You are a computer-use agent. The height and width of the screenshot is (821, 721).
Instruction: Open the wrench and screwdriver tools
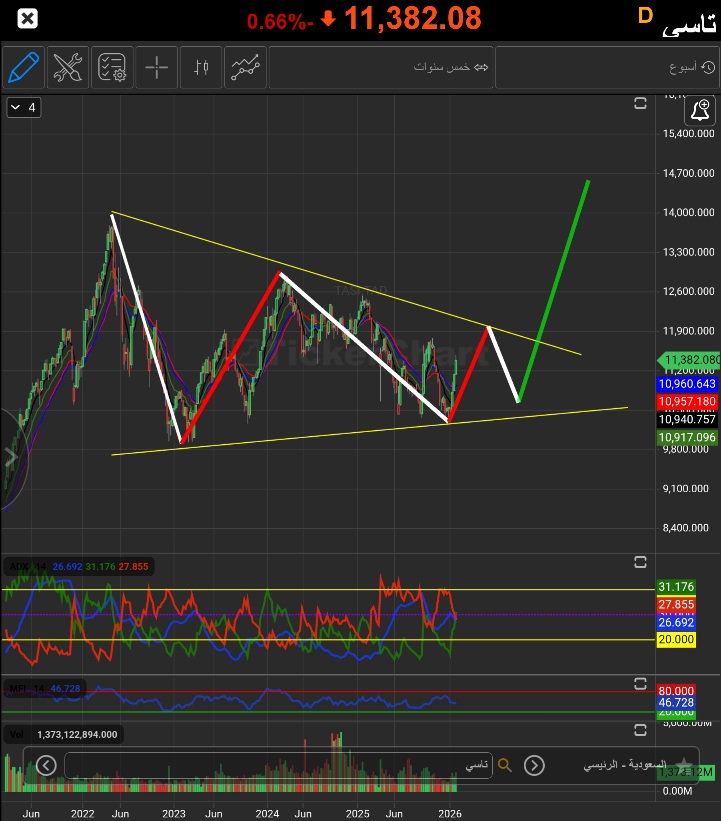pos(68,67)
